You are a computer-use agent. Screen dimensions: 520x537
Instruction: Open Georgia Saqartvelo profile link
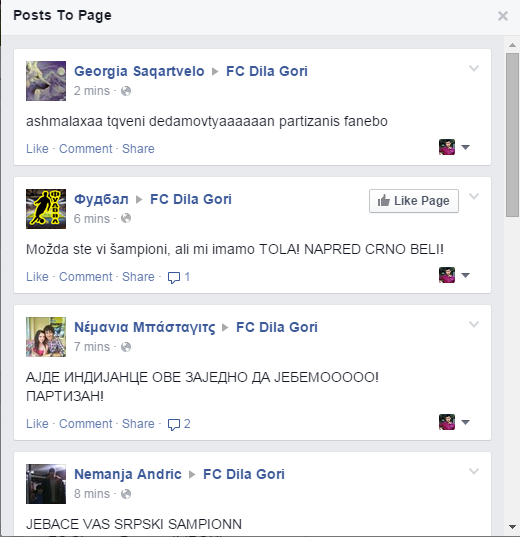[139, 71]
